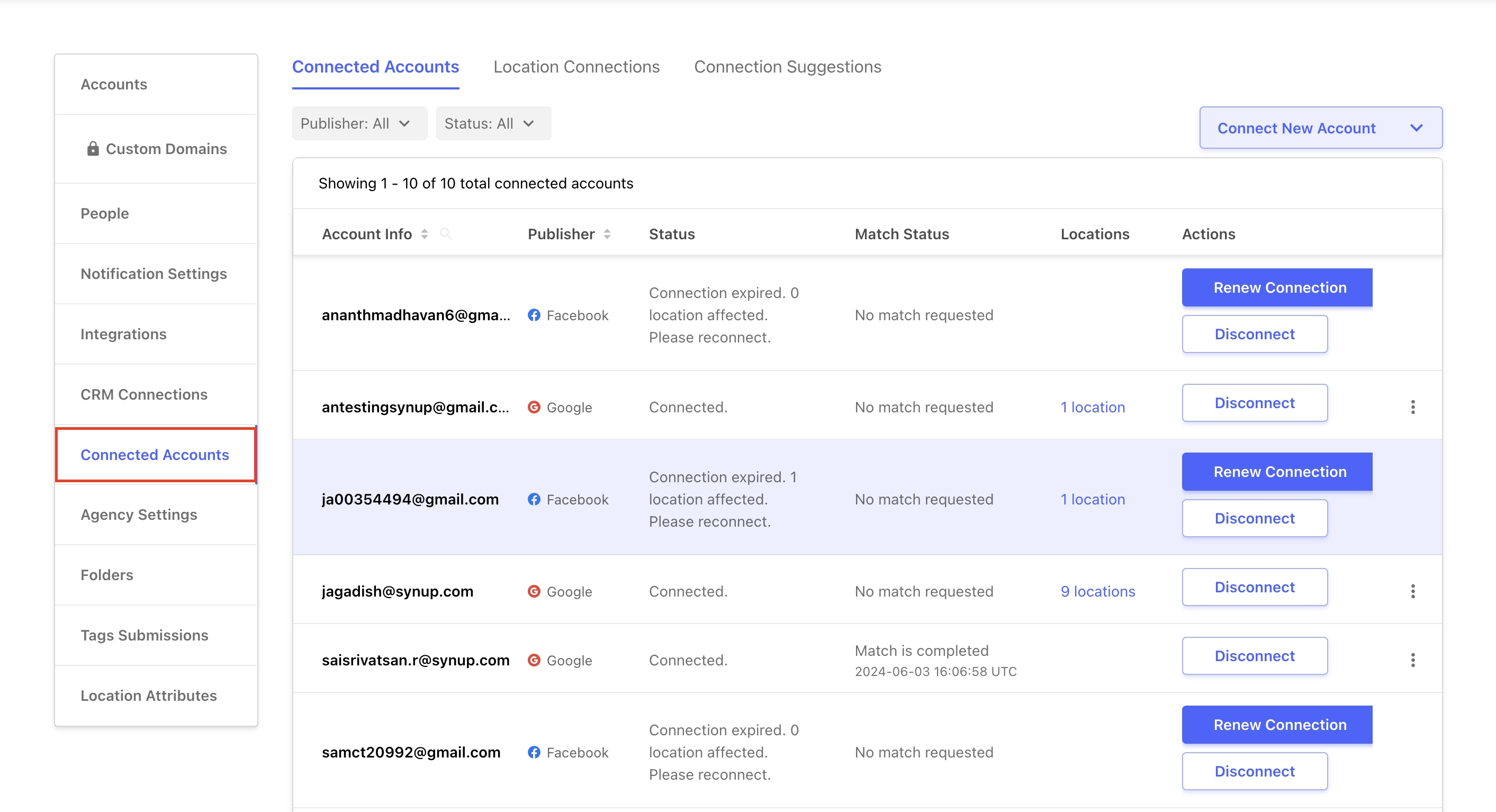The image size is (1496, 812).
Task: Open the Status: All filter dropdown
Action: point(493,123)
